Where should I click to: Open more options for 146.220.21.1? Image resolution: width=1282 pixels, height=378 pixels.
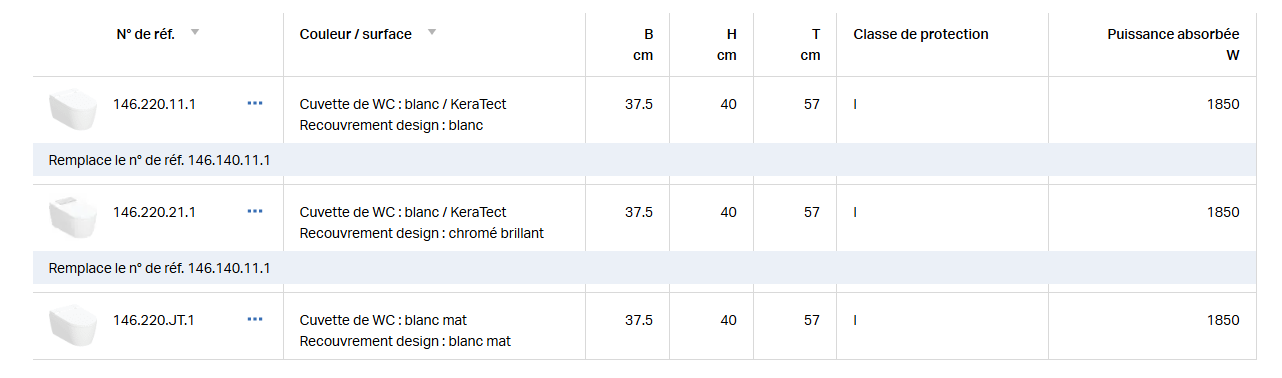point(255,211)
